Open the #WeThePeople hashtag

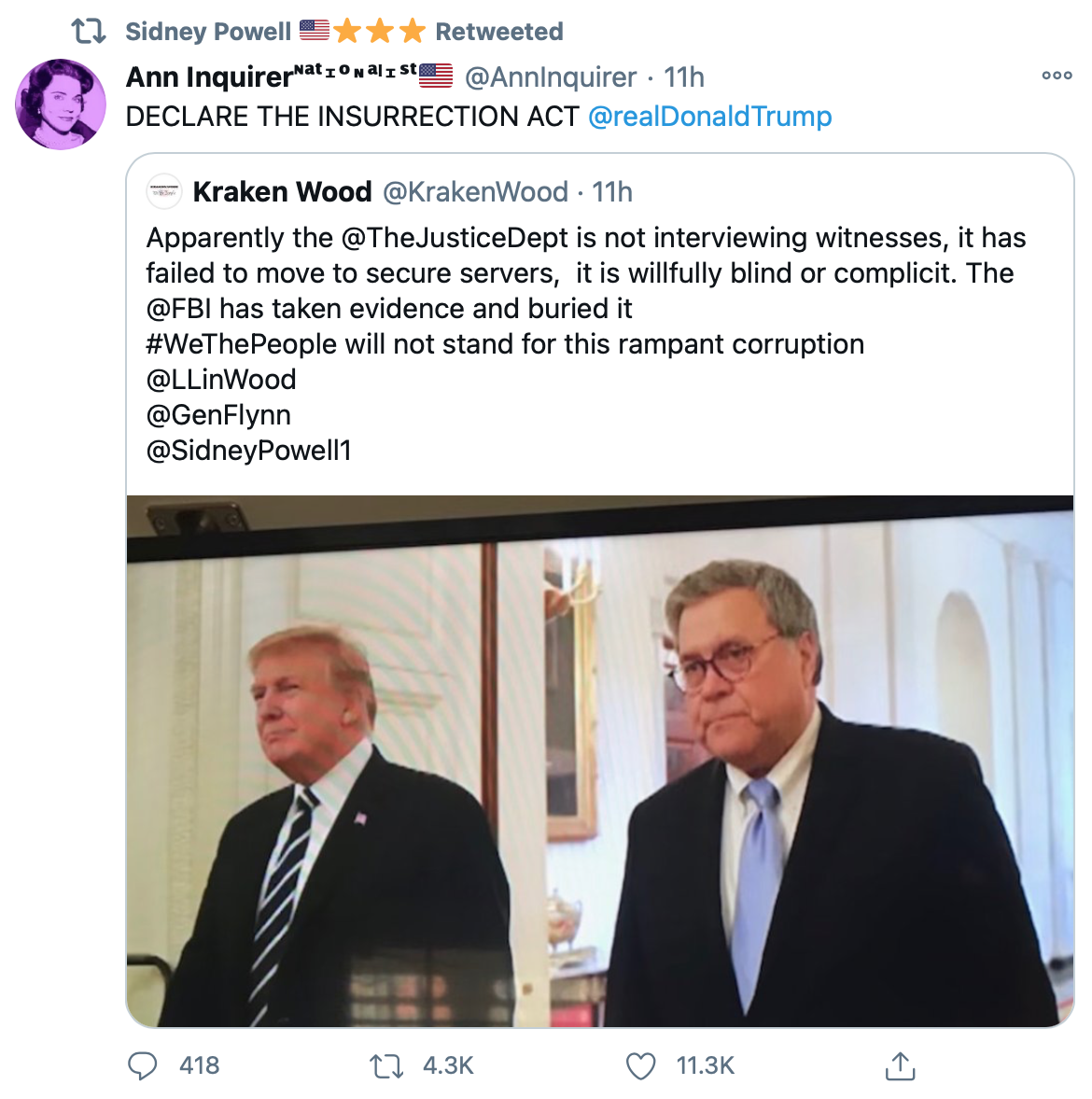pyautogui.click(x=241, y=344)
